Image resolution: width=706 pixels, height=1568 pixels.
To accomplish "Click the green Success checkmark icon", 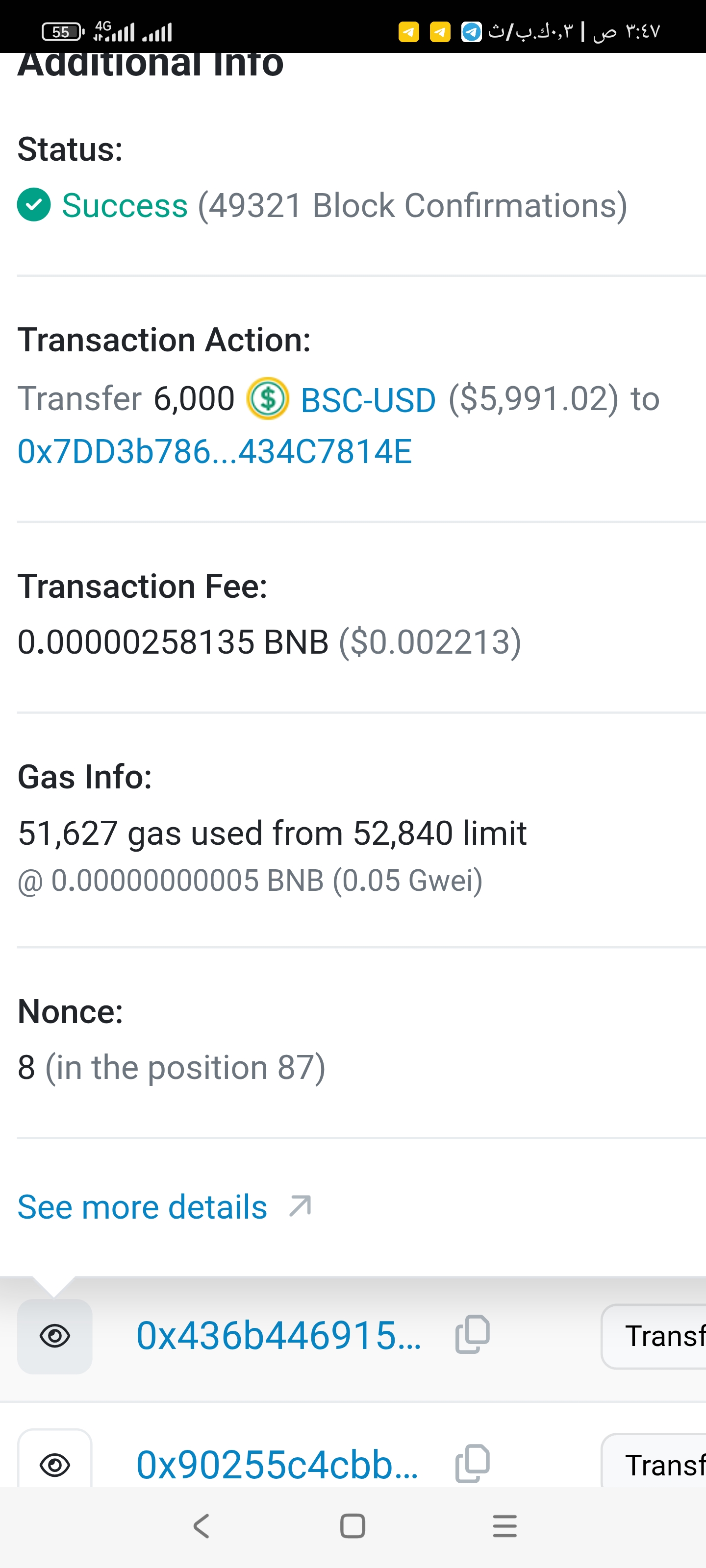I will pyautogui.click(x=34, y=204).
